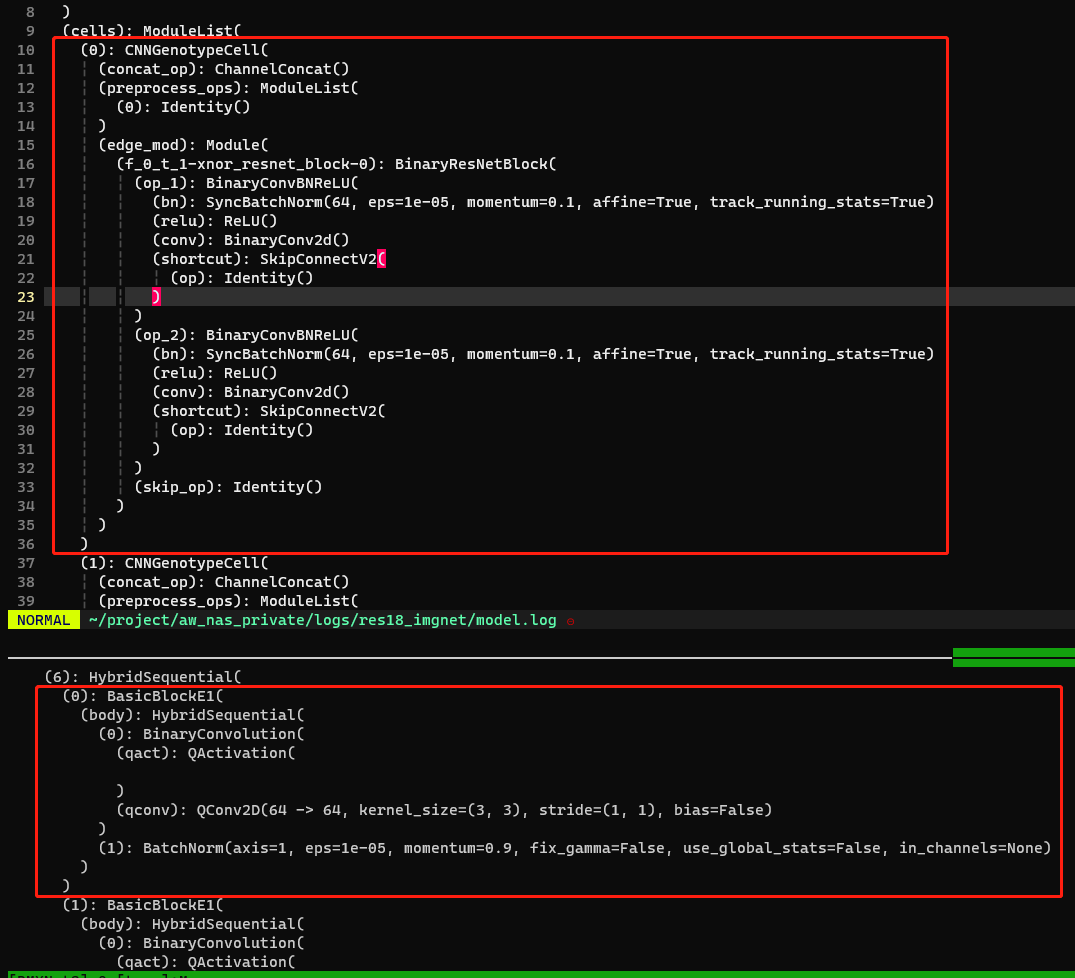The width and height of the screenshot is (1075, 978).
Task: Click '(op_1): BinaryConvBNReLU('
Action: click(246, 183)
